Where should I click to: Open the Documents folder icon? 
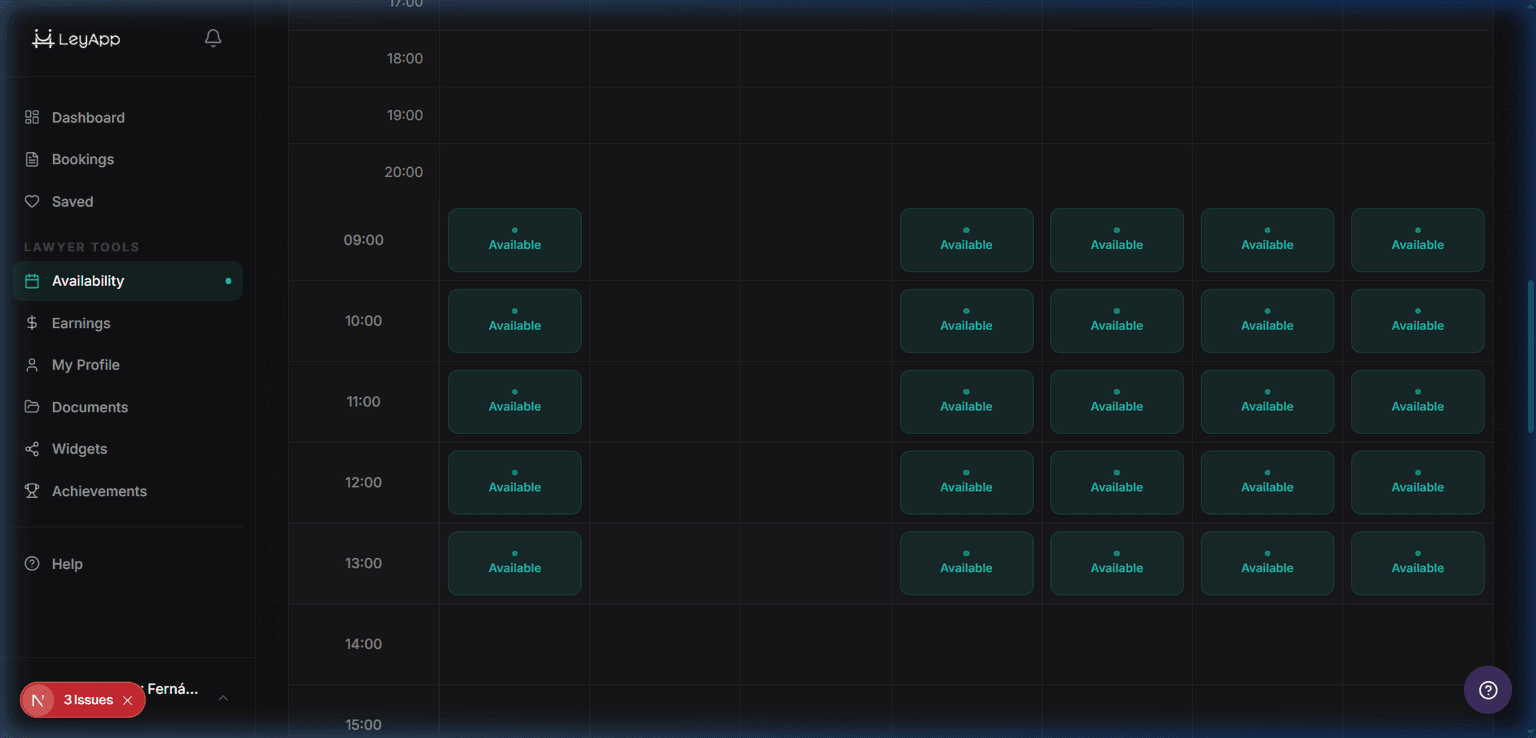(x=31, y=406)
